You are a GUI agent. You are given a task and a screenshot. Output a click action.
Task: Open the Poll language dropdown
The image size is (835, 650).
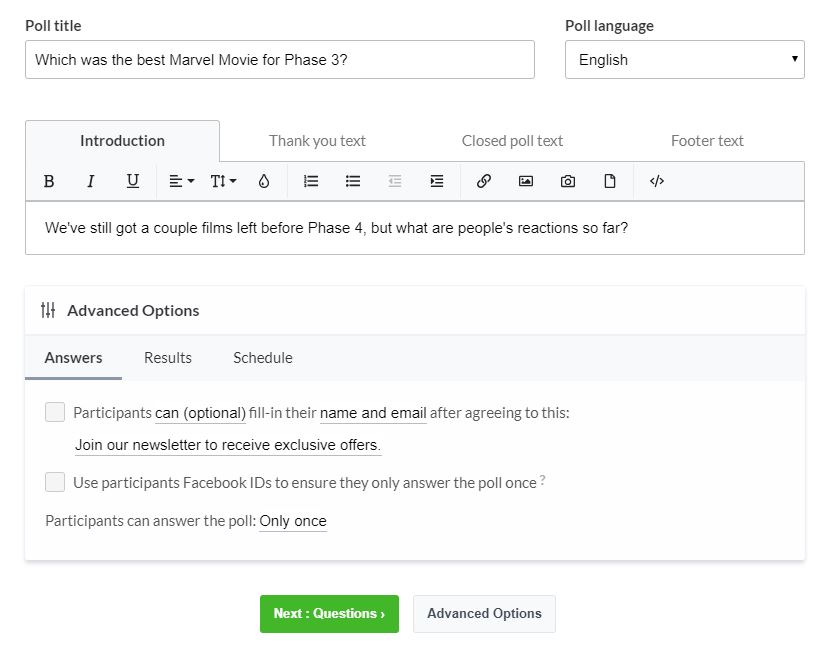tap(684, 60)
